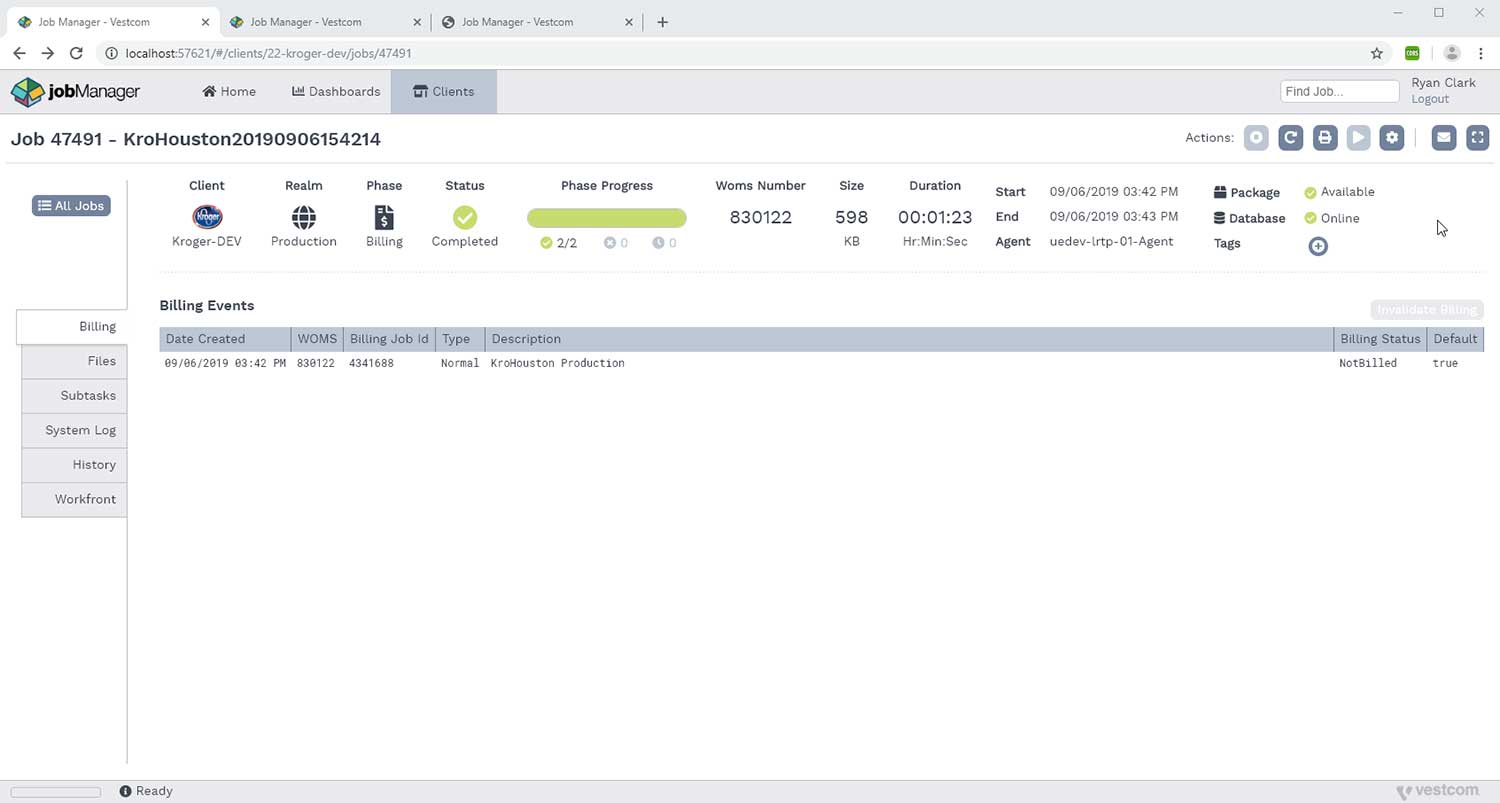Click the Completed status checkmark icon
The height and width of the screenshot is (803, 1500).
465,217
